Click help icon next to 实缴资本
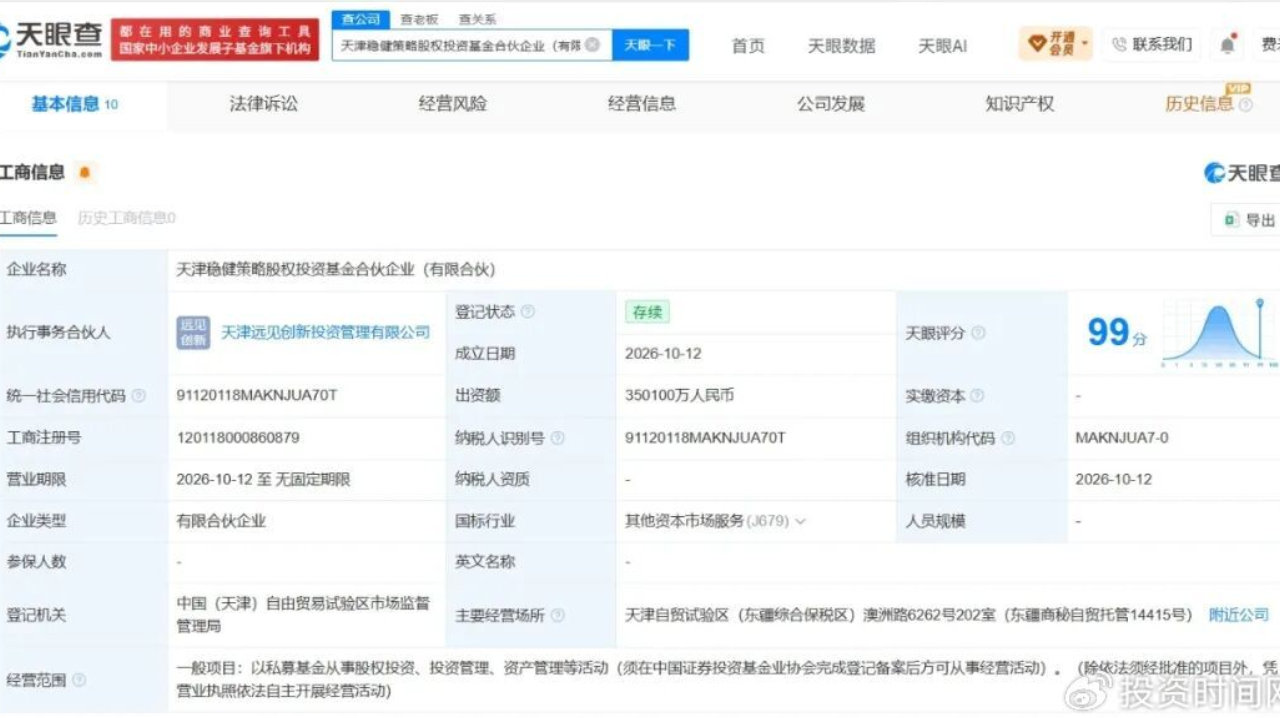Image resolution: width=1280 pixels, height=718 pixels. point(977,396)
